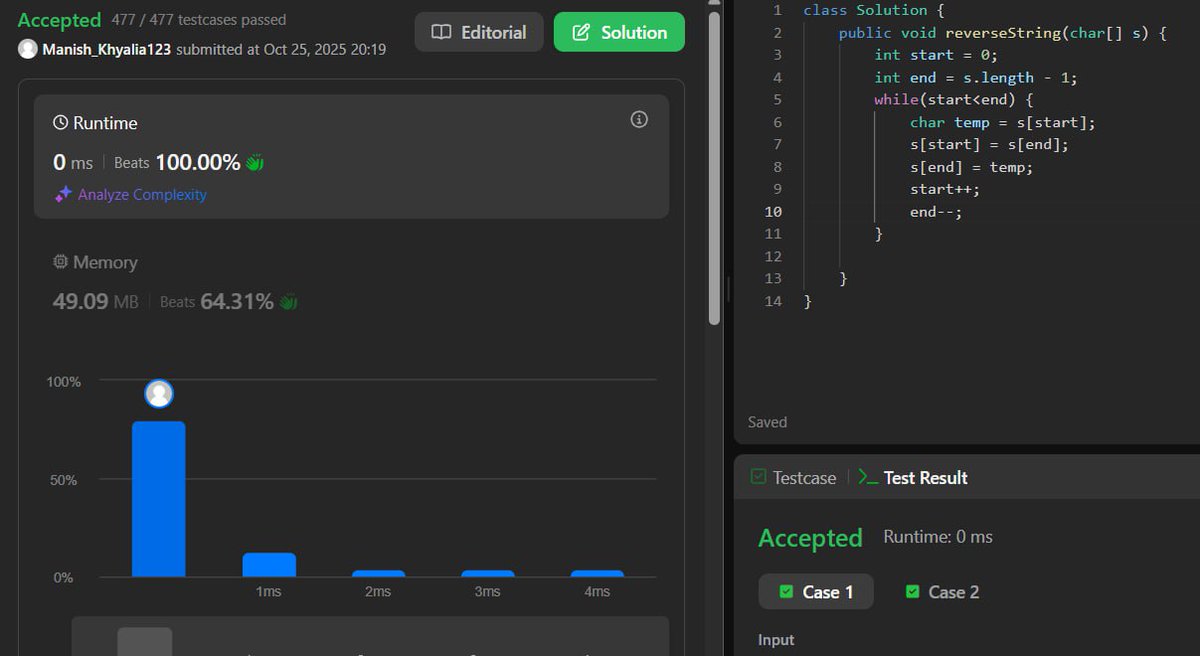The height and width of the screenshot is (656, 1200).
Task: Select the Case 2 tab
Action: [942, 592]
